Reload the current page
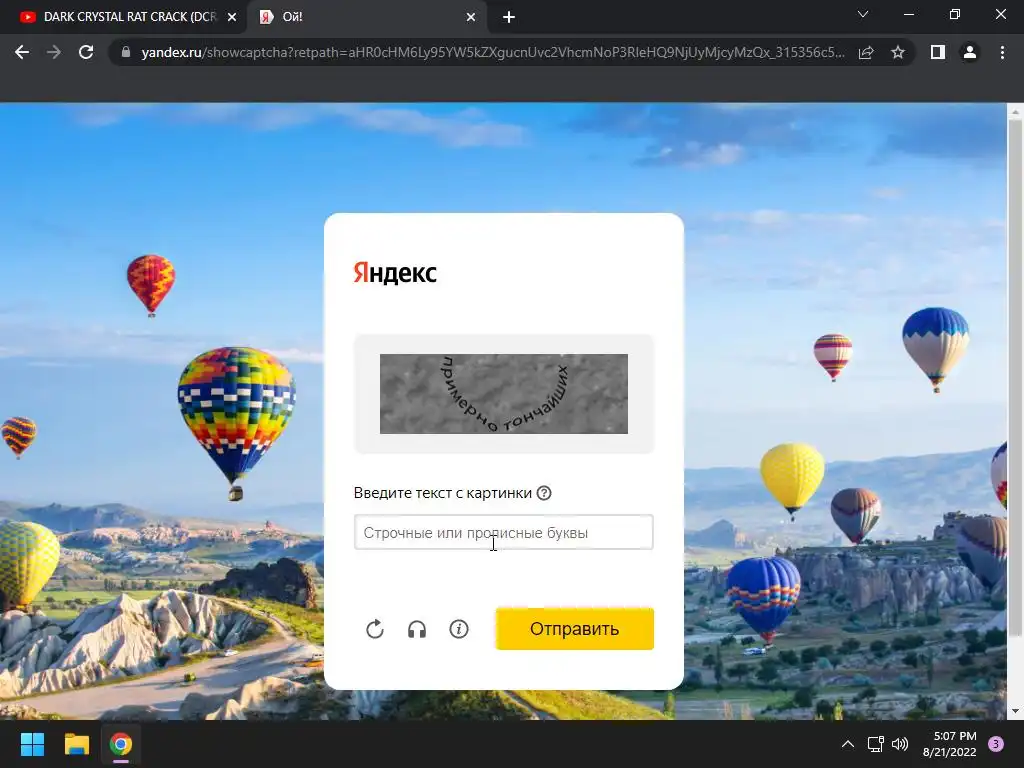The width and height of the screenshot is (1024, 768). pos(86,52)
